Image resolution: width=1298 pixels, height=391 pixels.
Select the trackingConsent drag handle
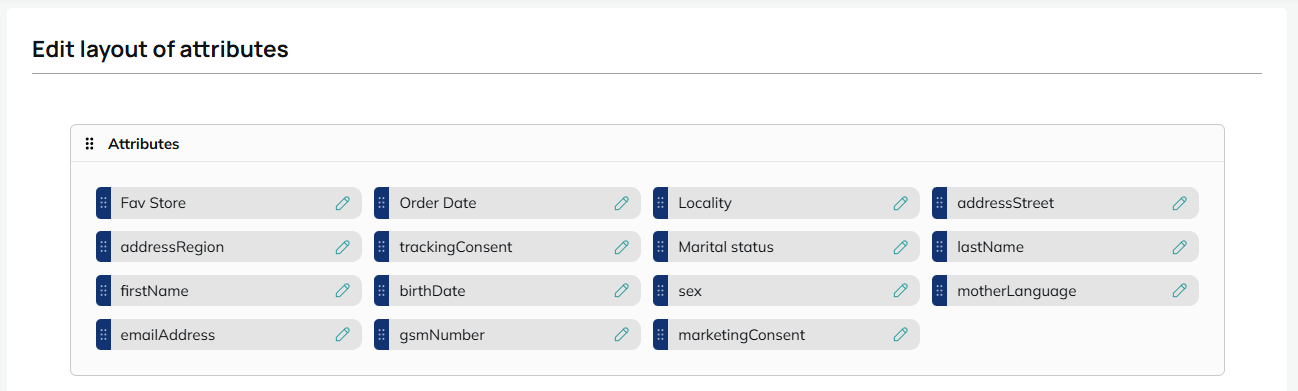point(382,247)
